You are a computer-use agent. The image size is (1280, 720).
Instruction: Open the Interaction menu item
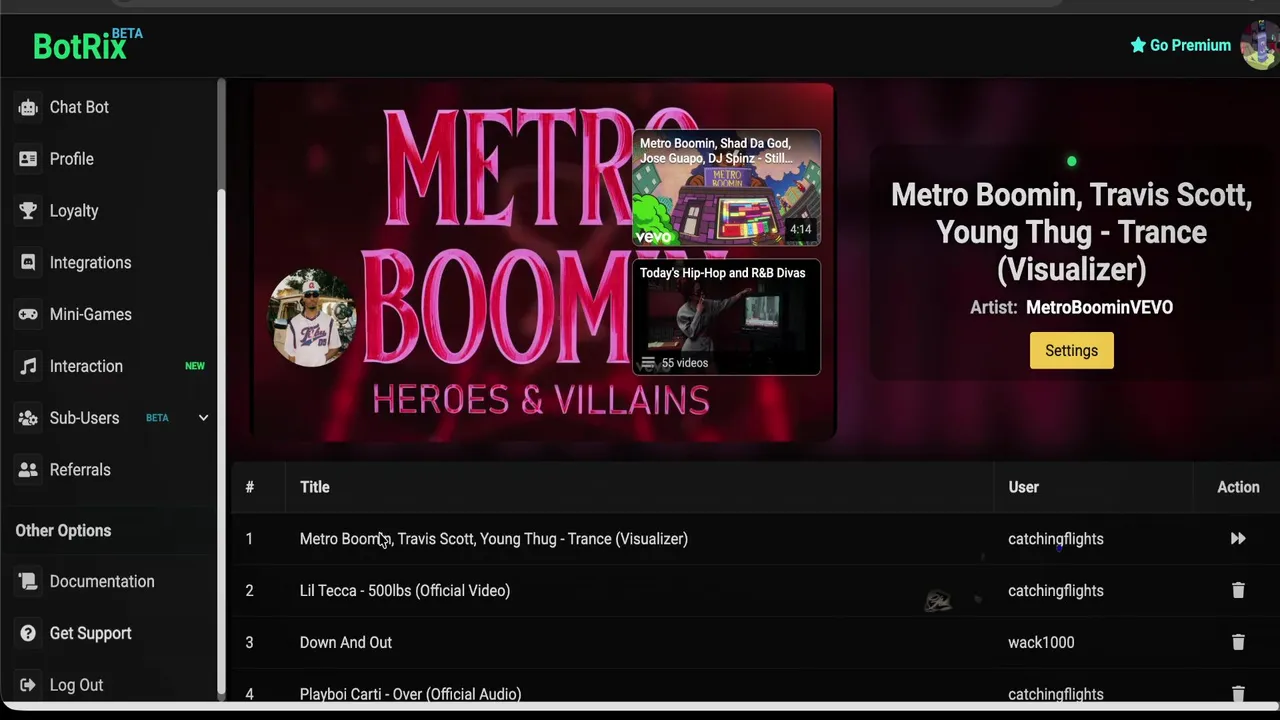pos(86,366)
